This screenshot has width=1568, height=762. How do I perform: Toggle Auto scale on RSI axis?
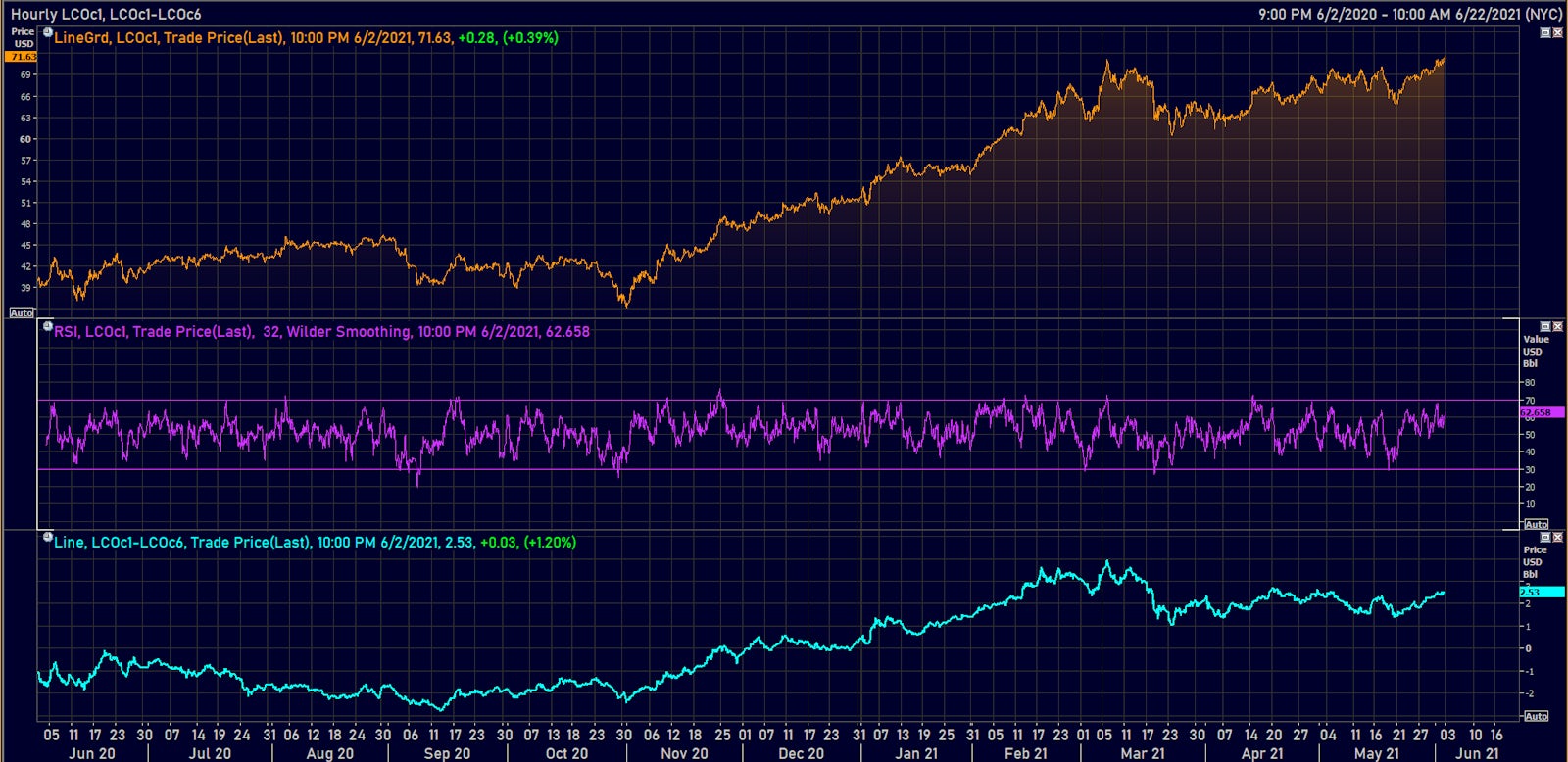pos(1536,524)
